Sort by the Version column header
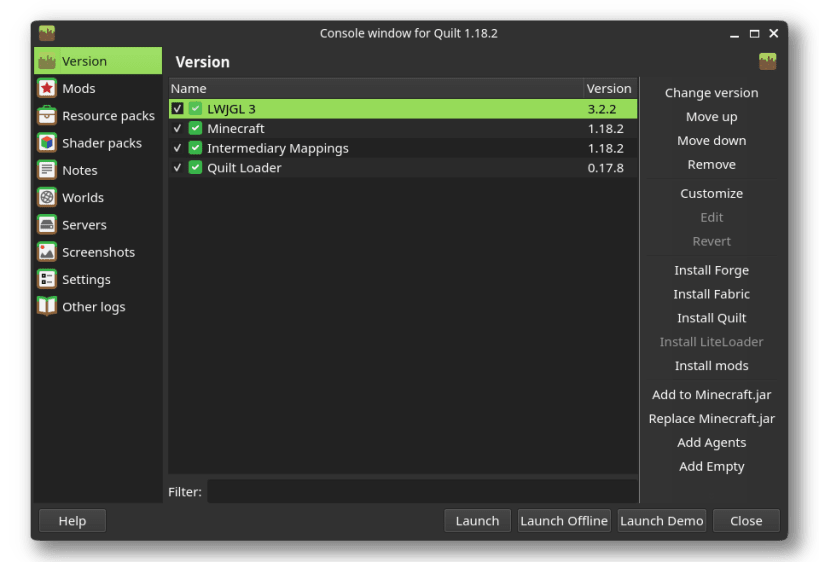819x562 pixels. 610,88
